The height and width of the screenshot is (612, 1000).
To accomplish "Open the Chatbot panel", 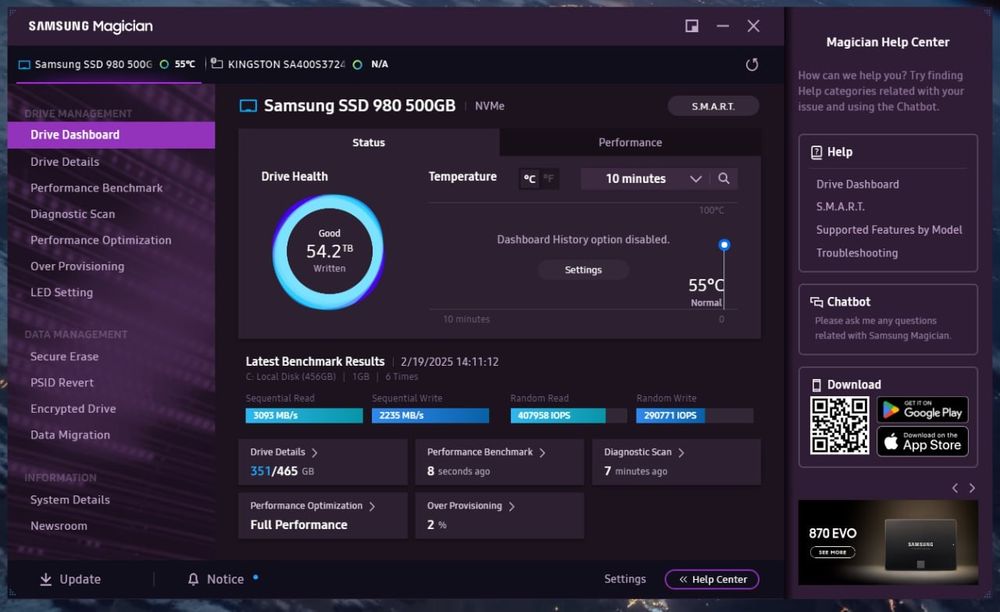I will 888,319.
